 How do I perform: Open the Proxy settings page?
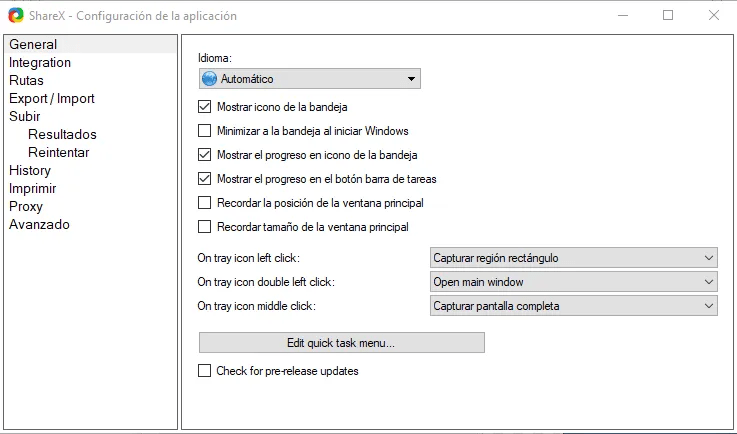coord(26,207)
